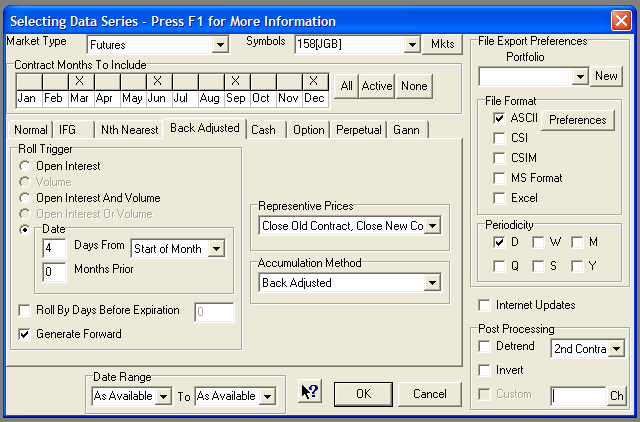Uncheck the Sep contract month box

pyautogui.click(x=237, y=82)
